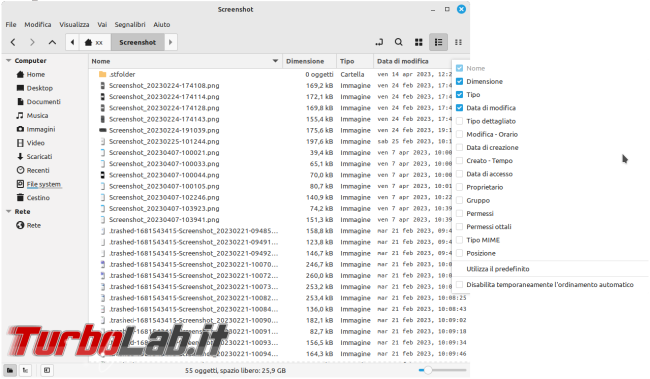The image size is (650, 379).
Task: Uncheck the Tipo column checkbox
Action: [459, 95]
